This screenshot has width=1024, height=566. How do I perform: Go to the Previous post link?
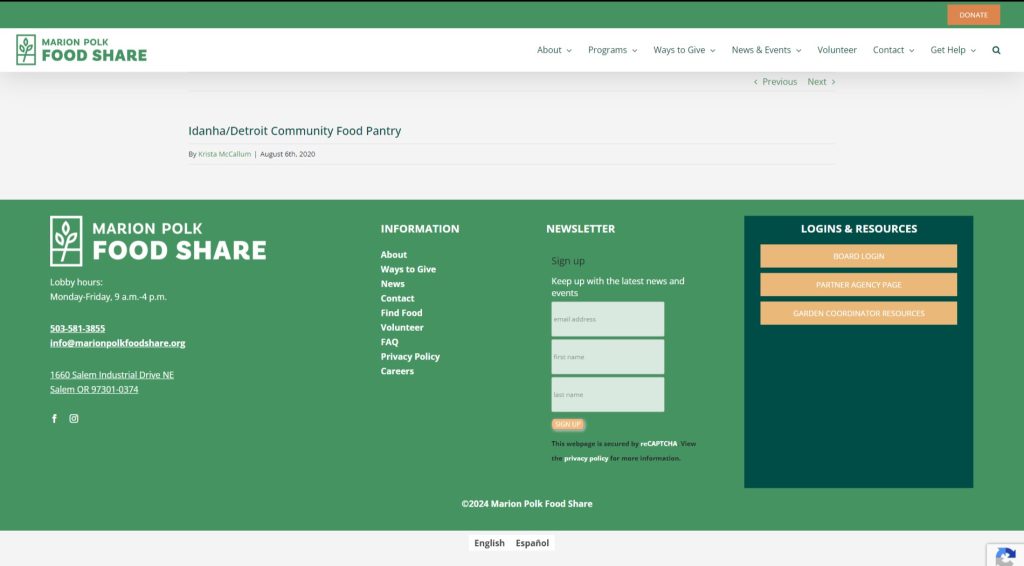click(x=776, y=82)
